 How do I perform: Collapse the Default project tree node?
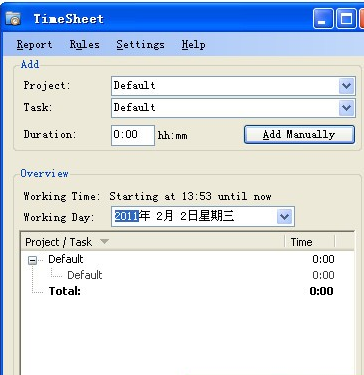[32, 261]
